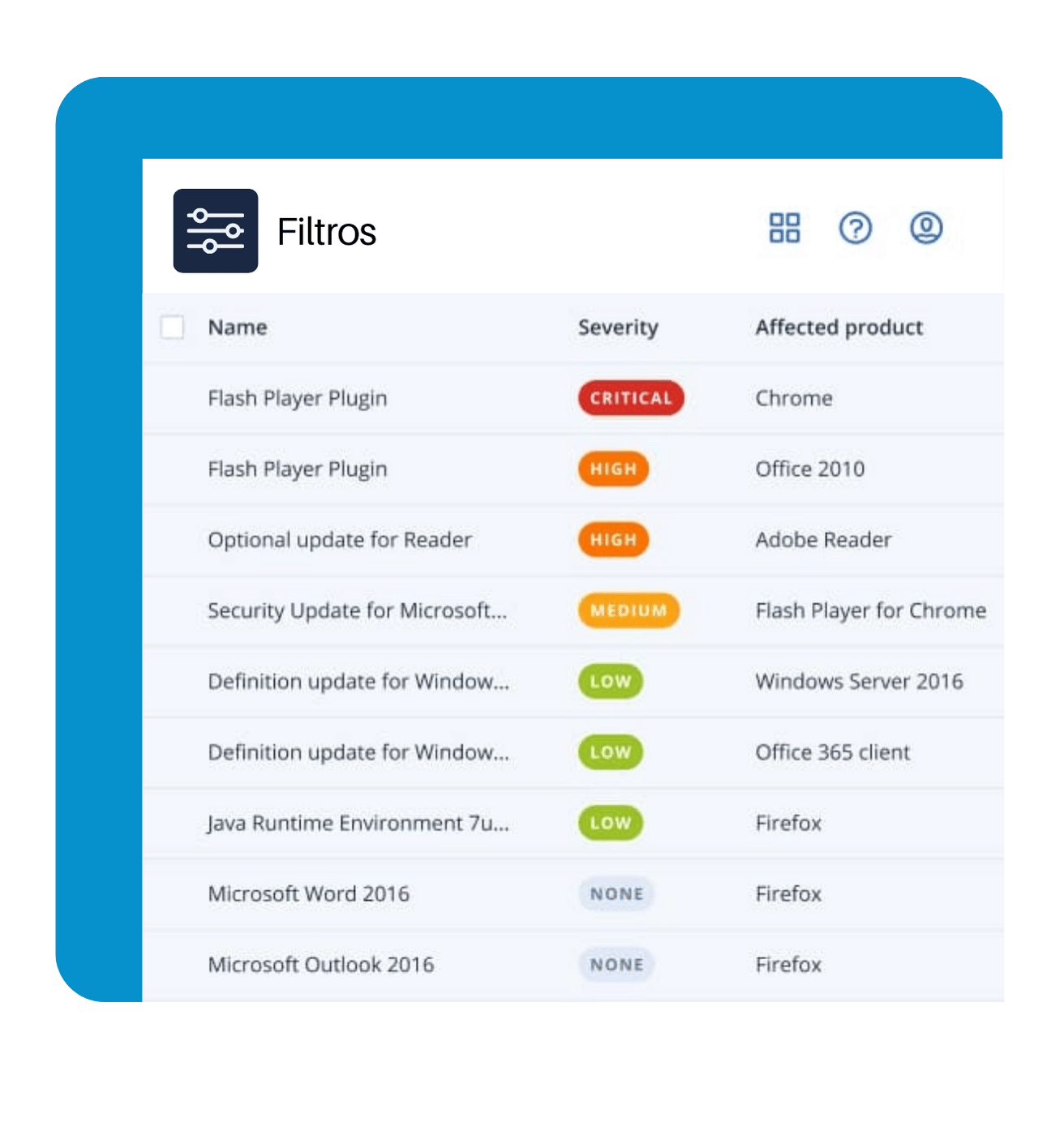
Task: Open the help question mark icon
Action: [856, 228]
